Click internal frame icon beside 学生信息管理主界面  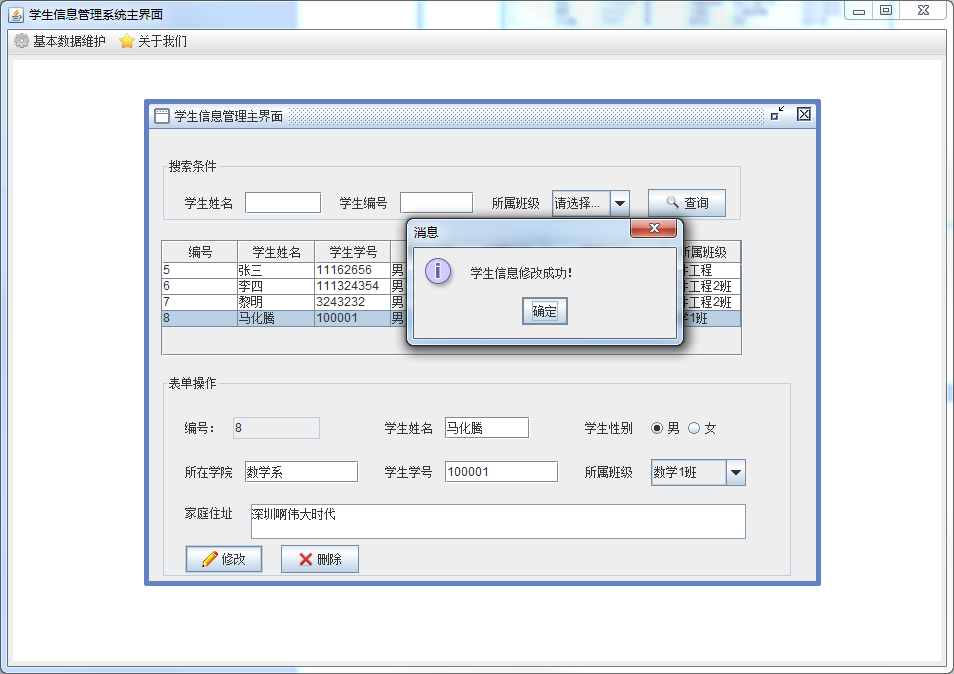[162, 116]
